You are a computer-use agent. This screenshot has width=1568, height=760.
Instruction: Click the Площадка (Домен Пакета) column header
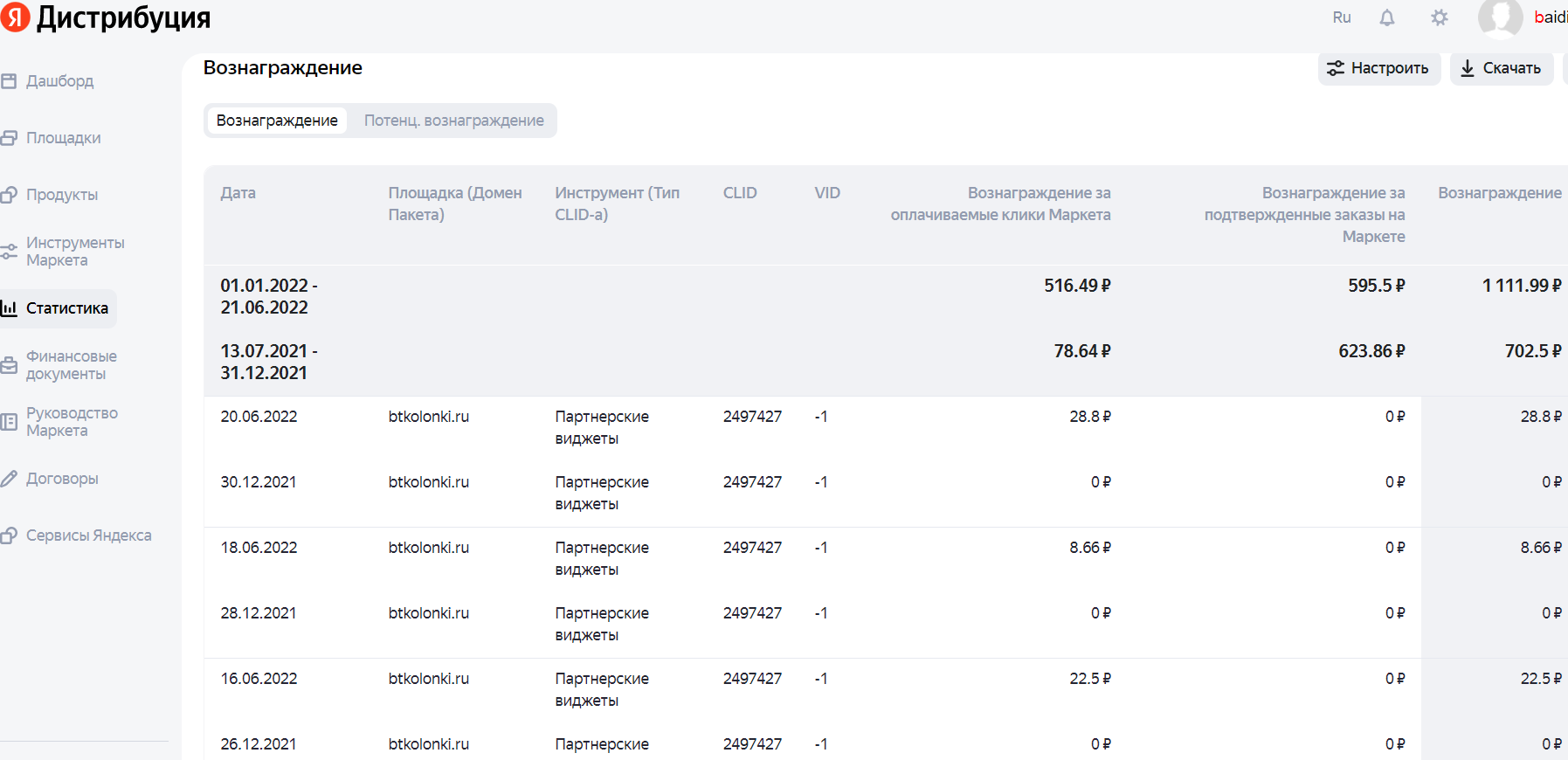tap(455, 204)
